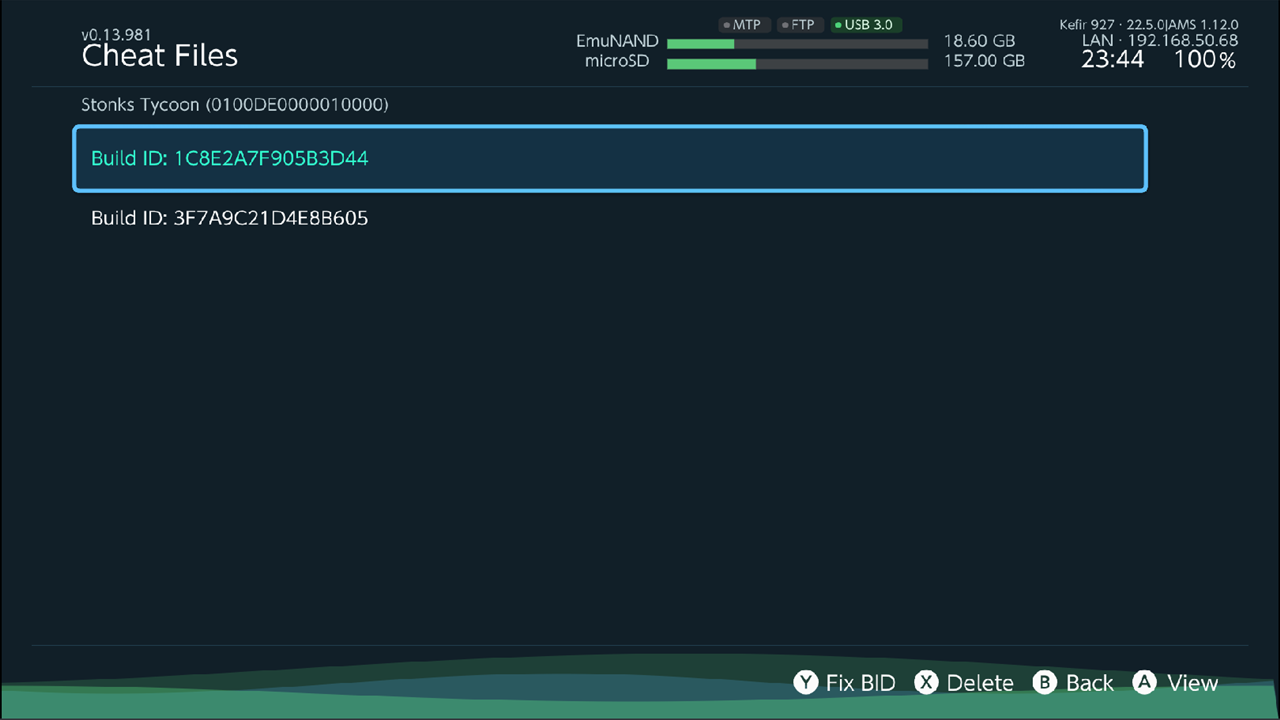1280x720 pixels.
Task: Click the 23:44 clock display
Action: pyautogui.click(x=1112, y=60)
